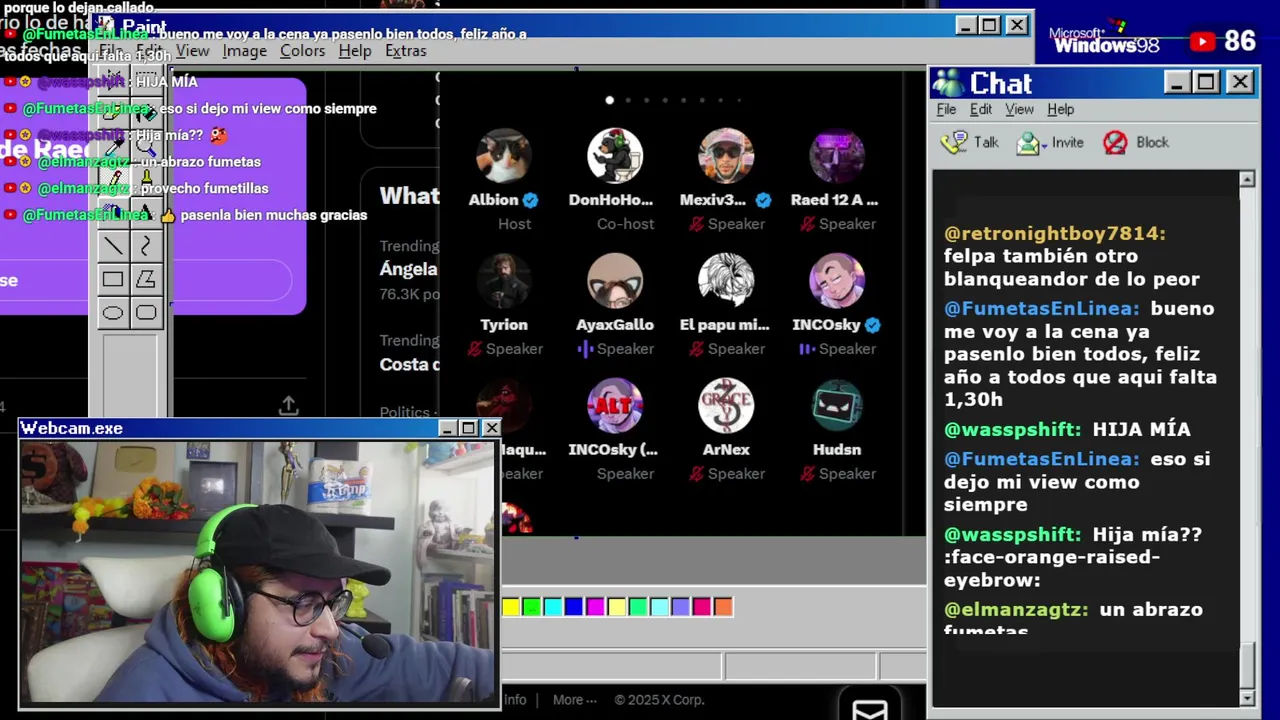Click INCOsky verified speaker name

(x=826, y=325)
